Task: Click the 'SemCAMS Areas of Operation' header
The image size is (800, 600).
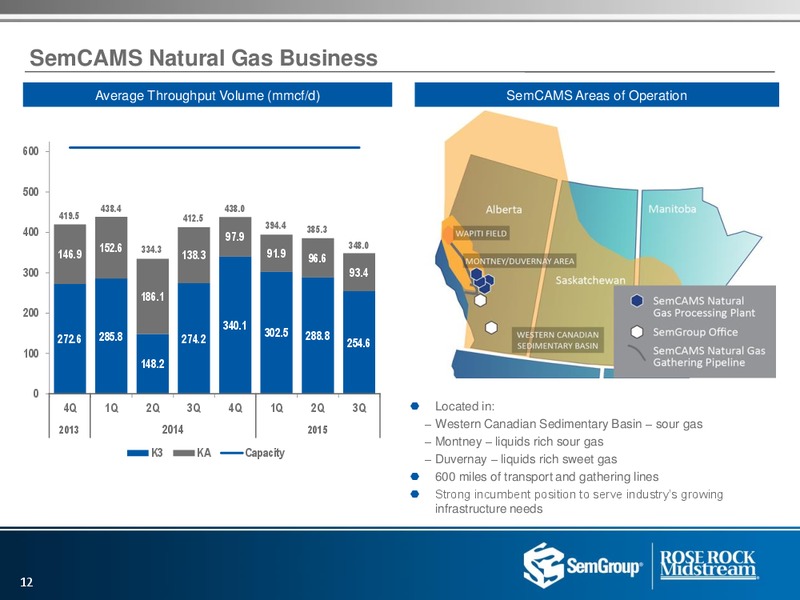Action: pos(596,95)
